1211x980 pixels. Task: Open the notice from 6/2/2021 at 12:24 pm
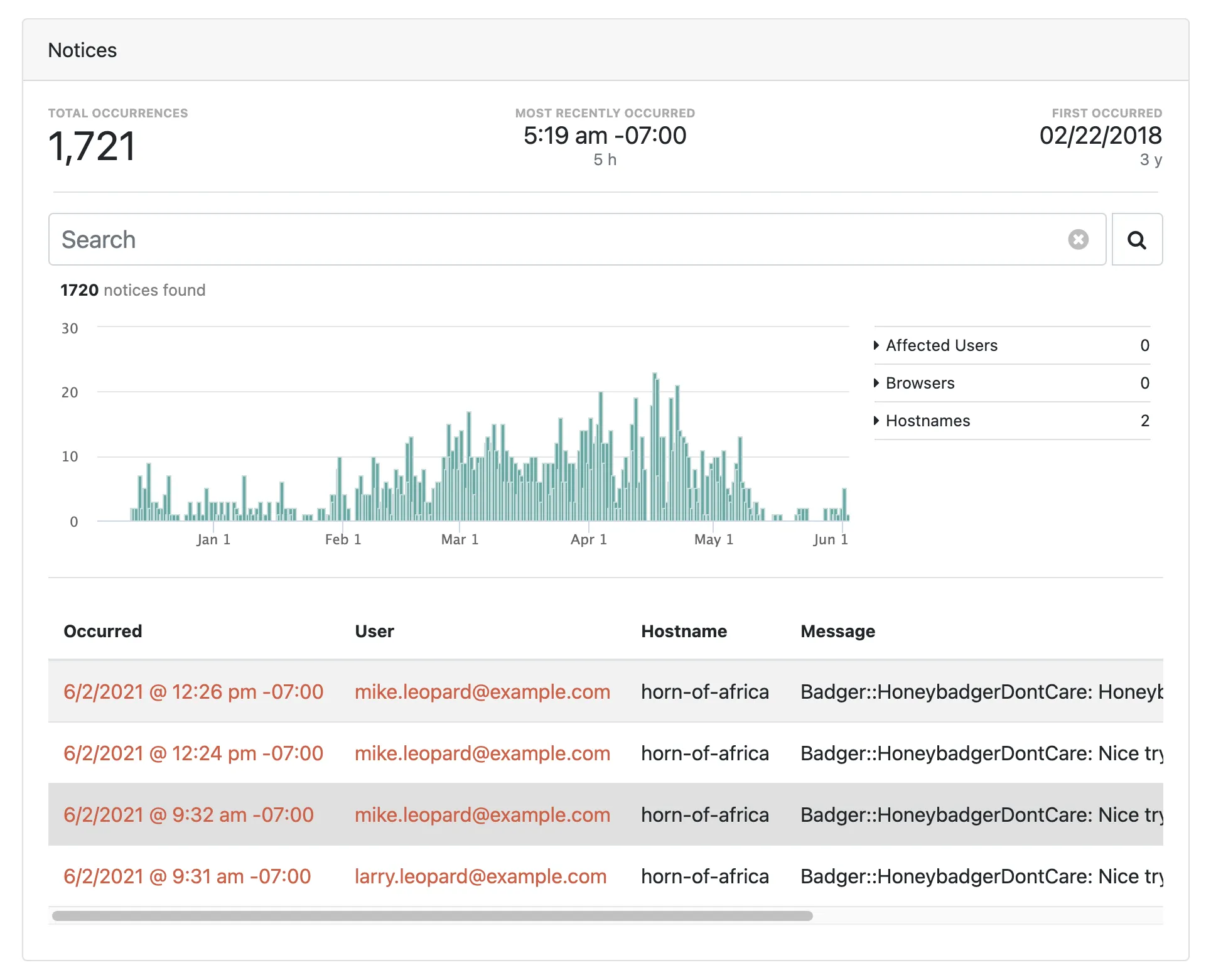(x=193, y=753)
